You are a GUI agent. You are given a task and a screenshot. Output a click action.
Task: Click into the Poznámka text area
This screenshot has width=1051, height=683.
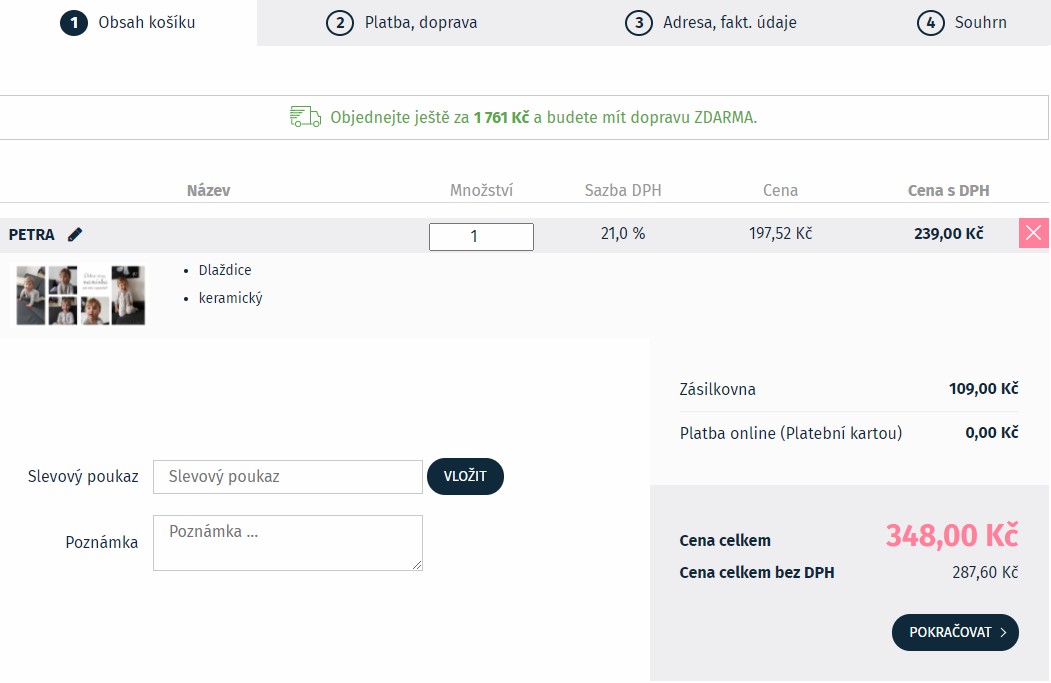pyautogui.click(x=288, y=543)
